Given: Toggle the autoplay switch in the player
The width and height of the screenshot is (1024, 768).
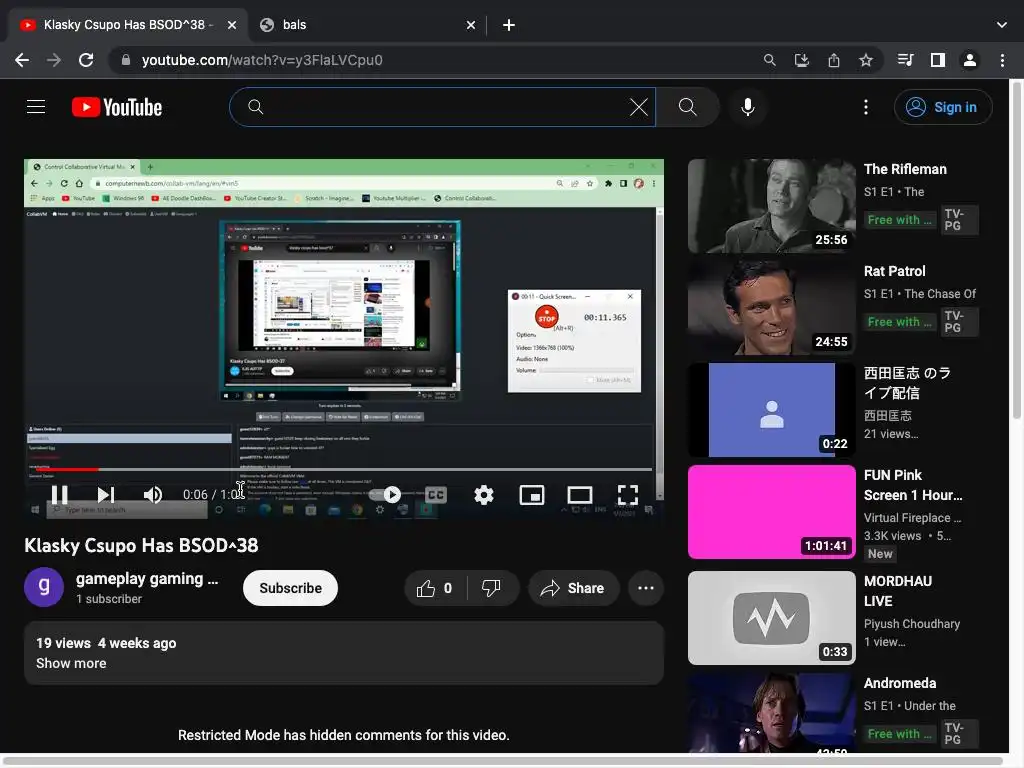Looking at the screenshot, I should [385, 494].
